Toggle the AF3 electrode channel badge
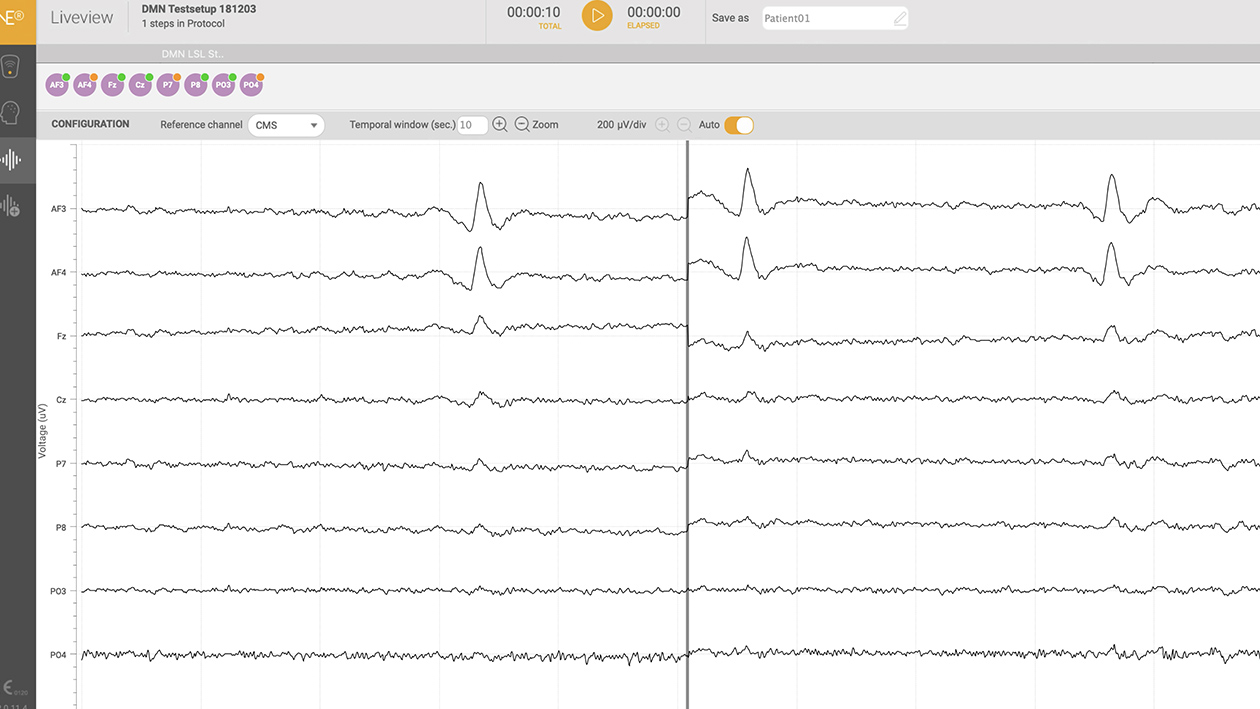Viewport: 1260px width, 709px height. 57,85
